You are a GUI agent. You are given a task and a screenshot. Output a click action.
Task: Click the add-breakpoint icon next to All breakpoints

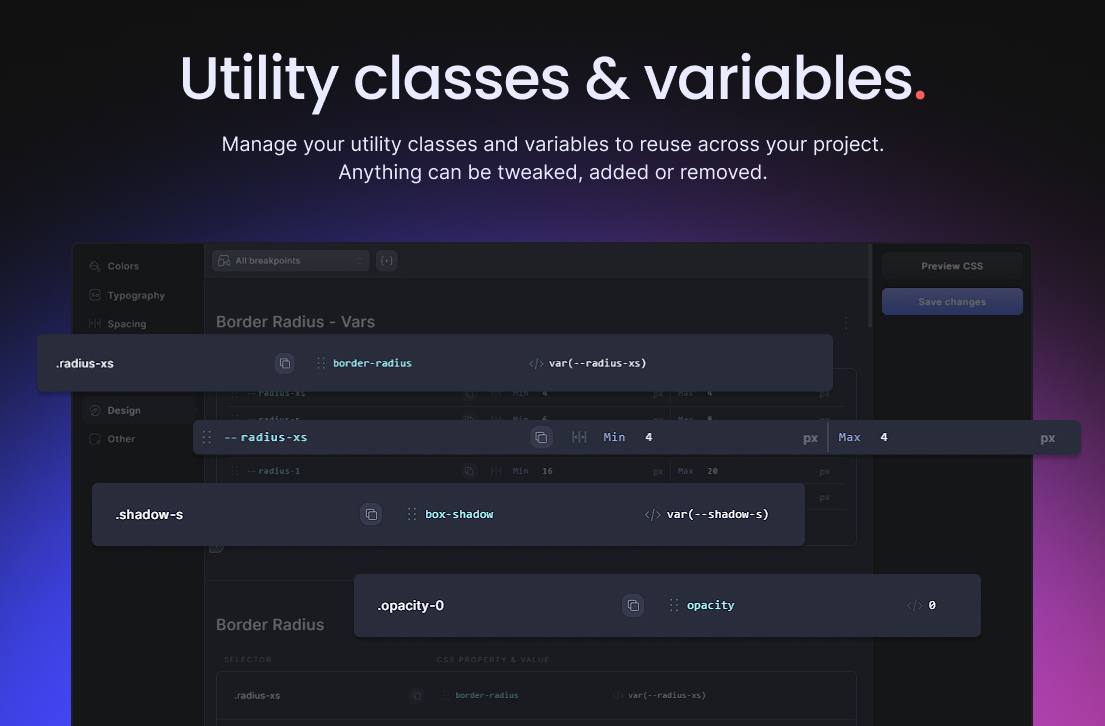387,261
